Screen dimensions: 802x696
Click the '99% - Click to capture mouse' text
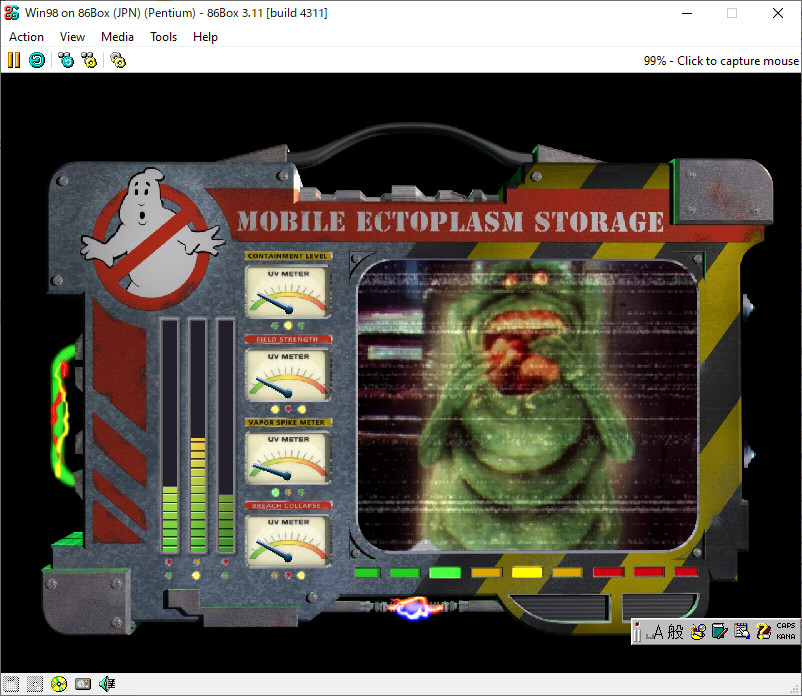tap(721, 61)
